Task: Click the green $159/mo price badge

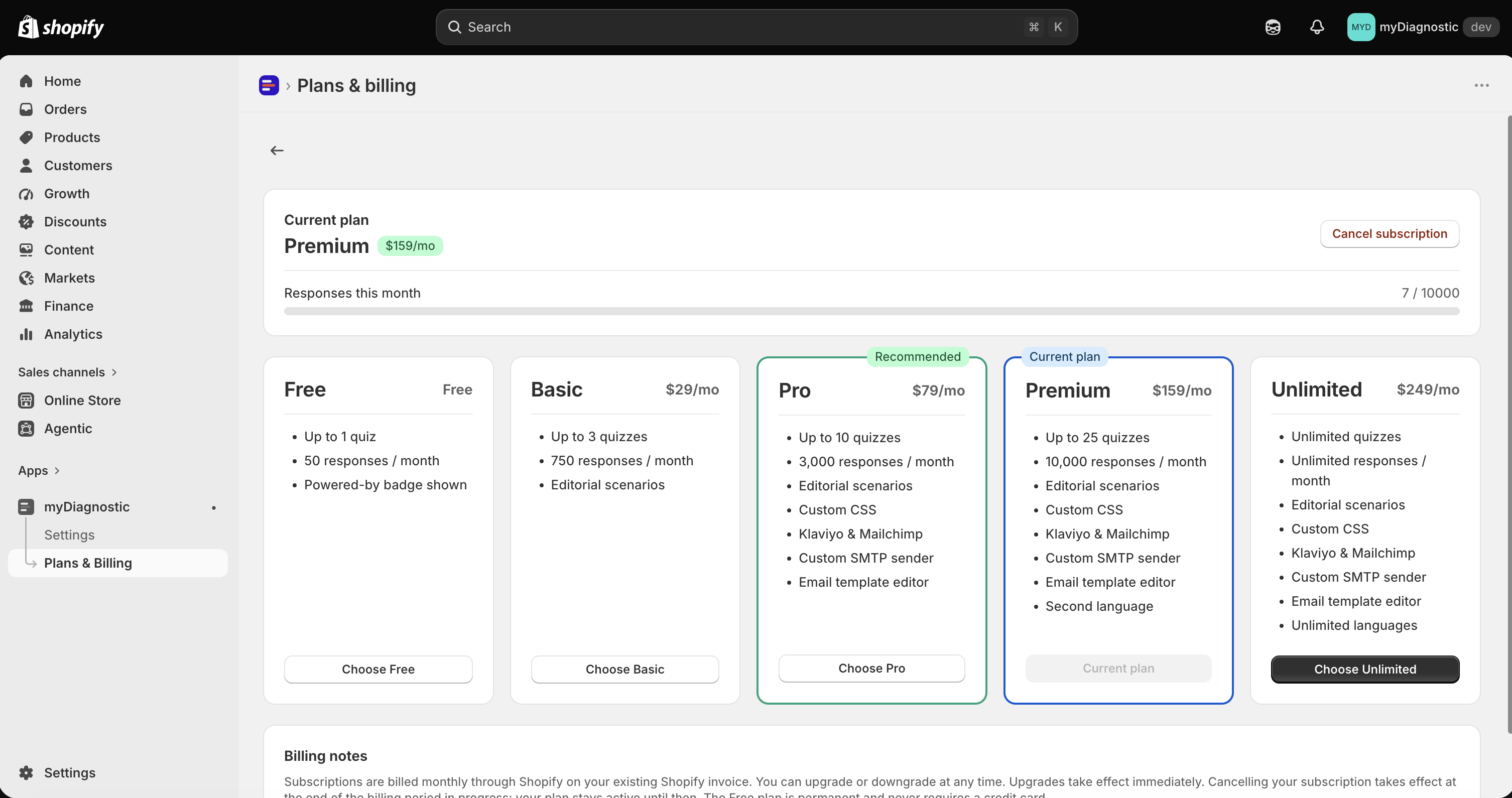Action: [410, 246]
